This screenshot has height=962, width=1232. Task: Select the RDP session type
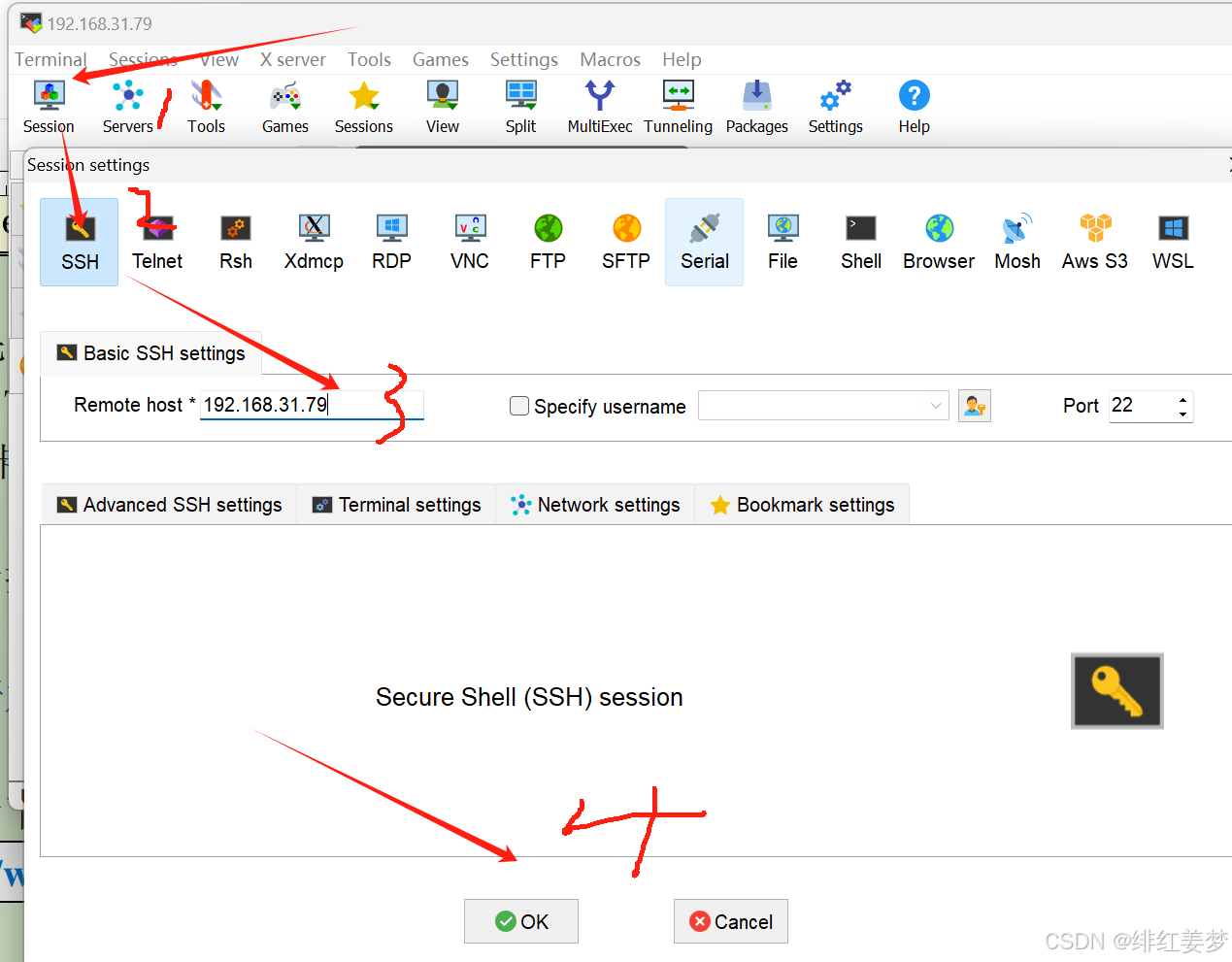392,242
